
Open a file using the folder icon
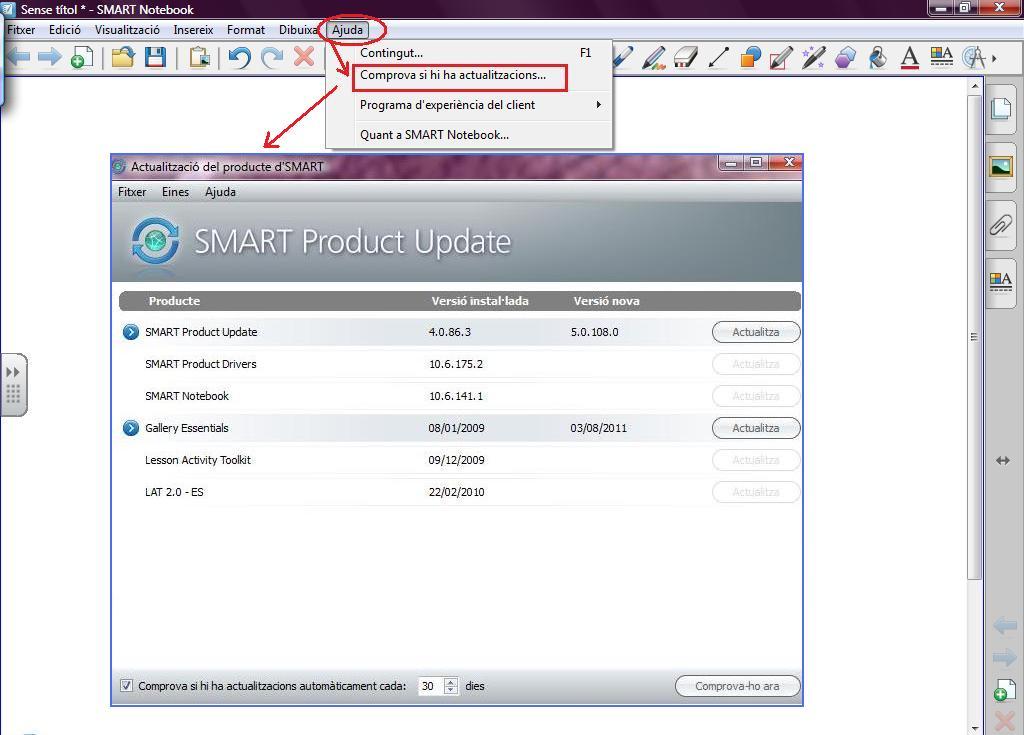122,57
